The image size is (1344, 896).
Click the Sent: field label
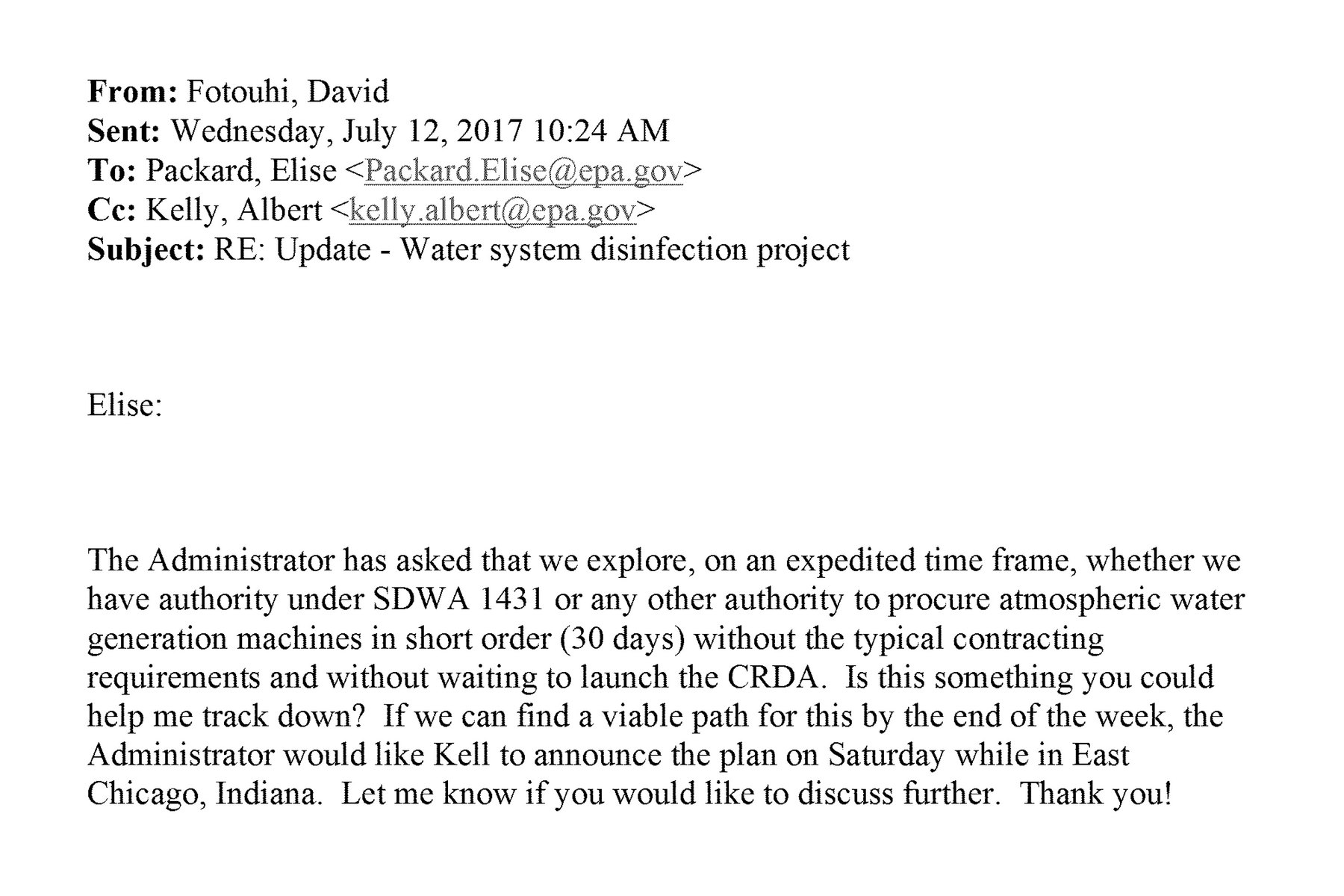coord(123,131)
